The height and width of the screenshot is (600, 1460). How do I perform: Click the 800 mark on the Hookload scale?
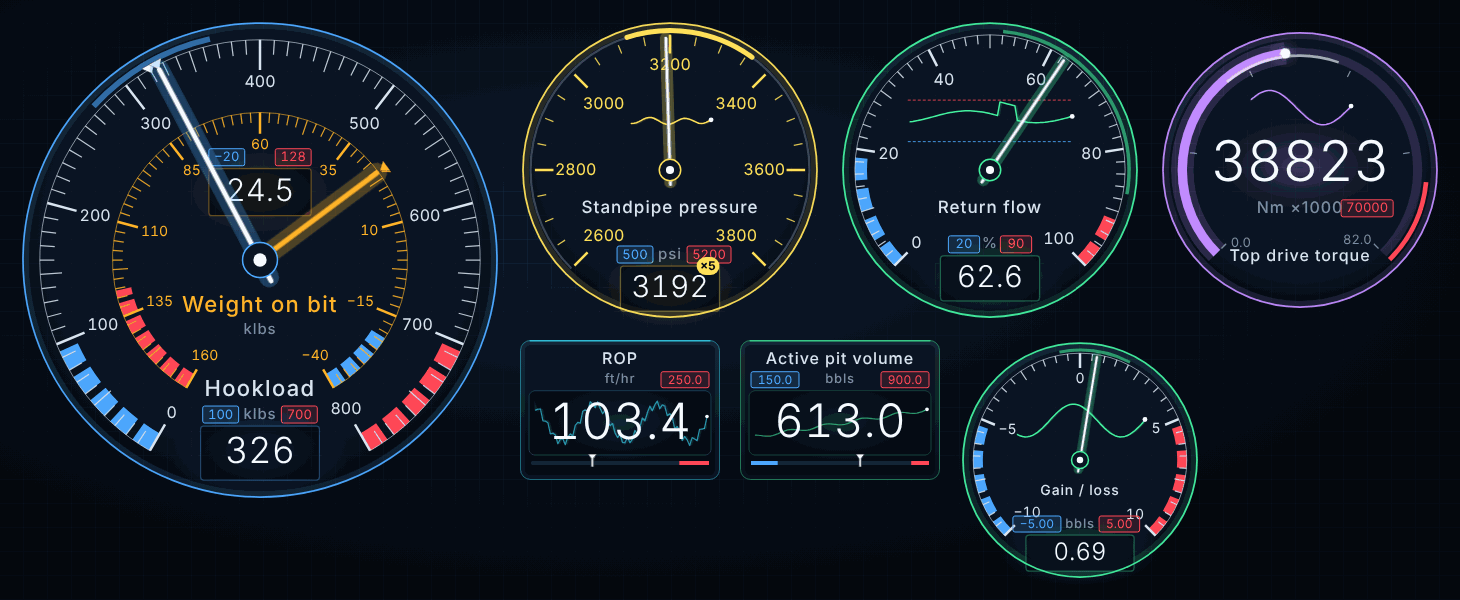(x=346, y=408)
